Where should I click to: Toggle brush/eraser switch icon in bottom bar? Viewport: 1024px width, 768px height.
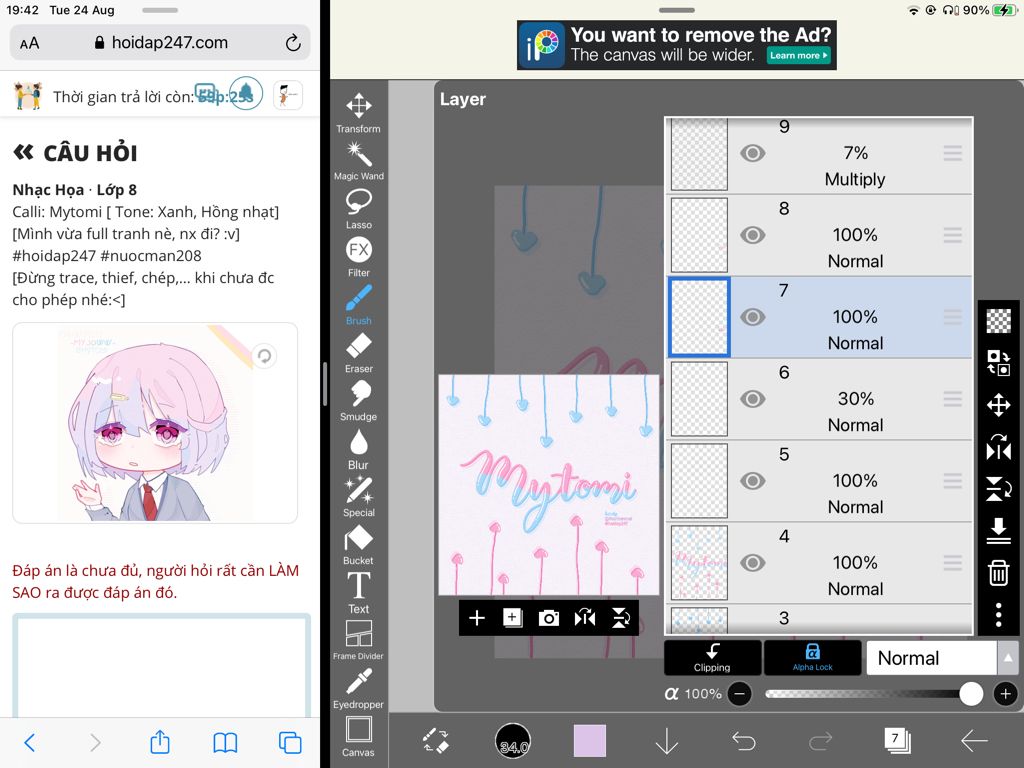click(x=436, y=741)
